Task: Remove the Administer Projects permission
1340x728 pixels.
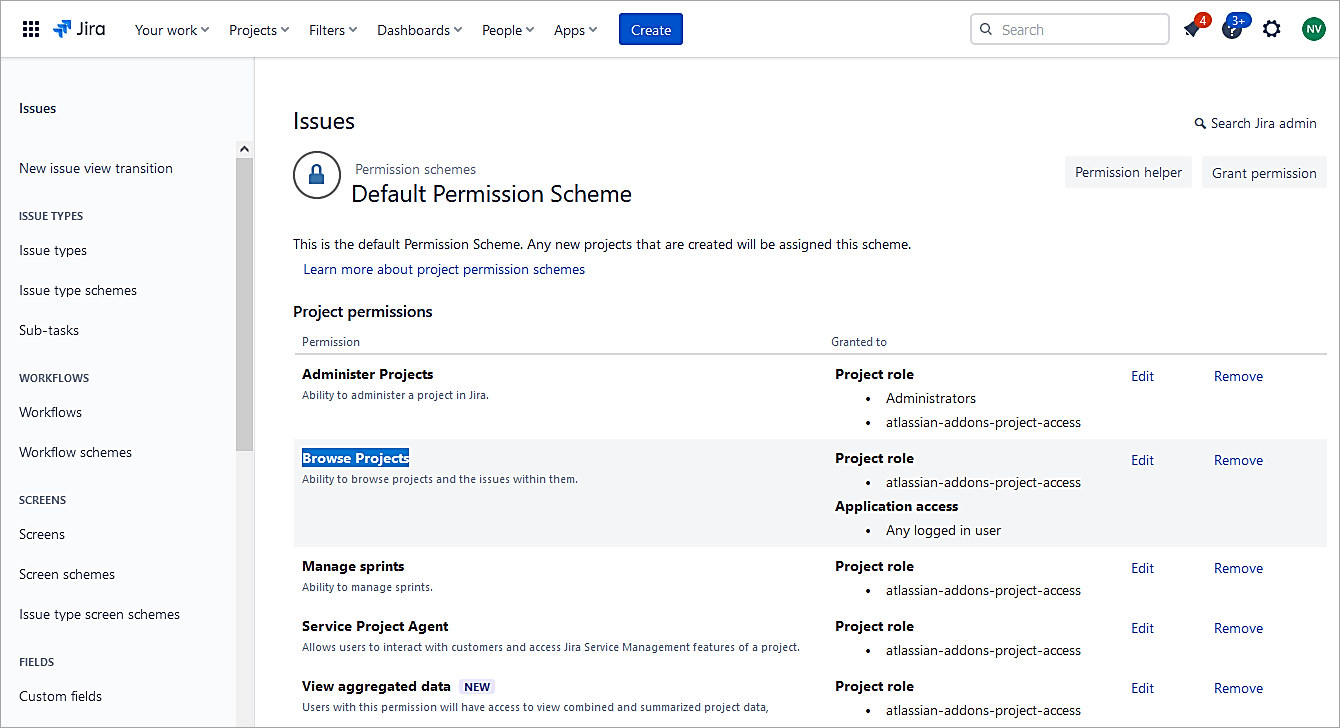Action: (1238, 376)
